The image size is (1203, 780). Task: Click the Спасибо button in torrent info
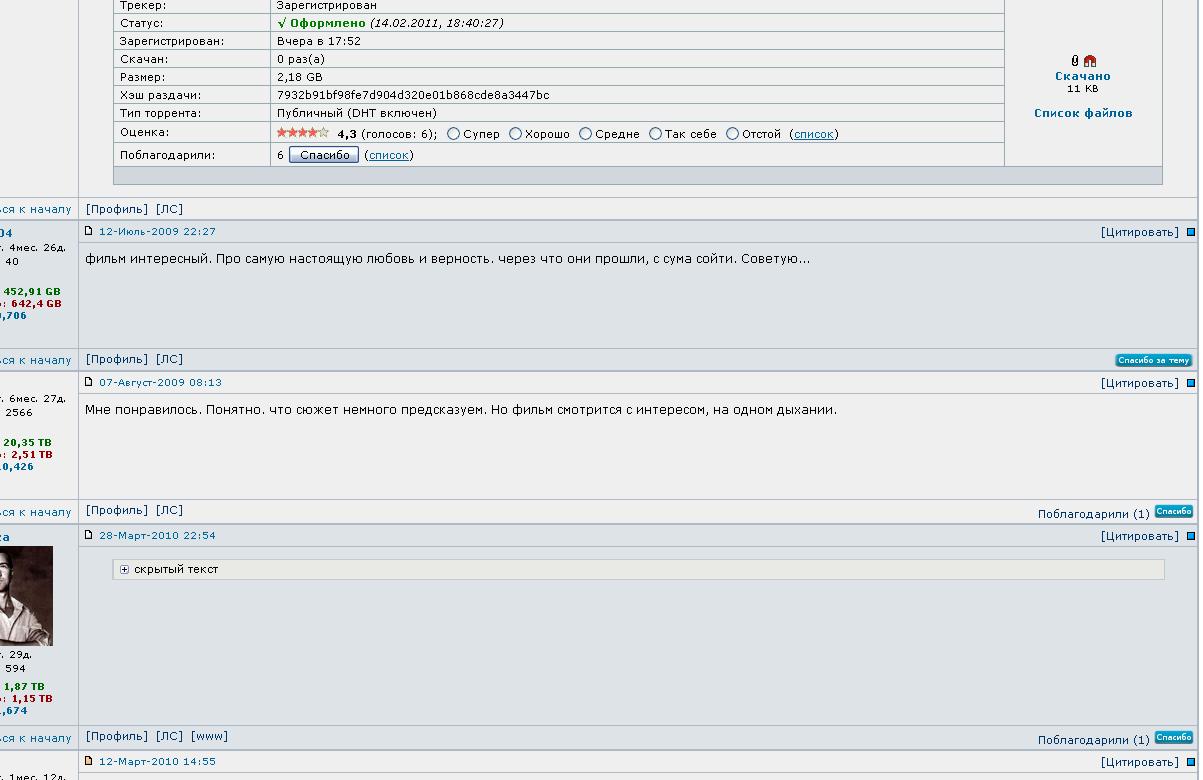[324, 155]
